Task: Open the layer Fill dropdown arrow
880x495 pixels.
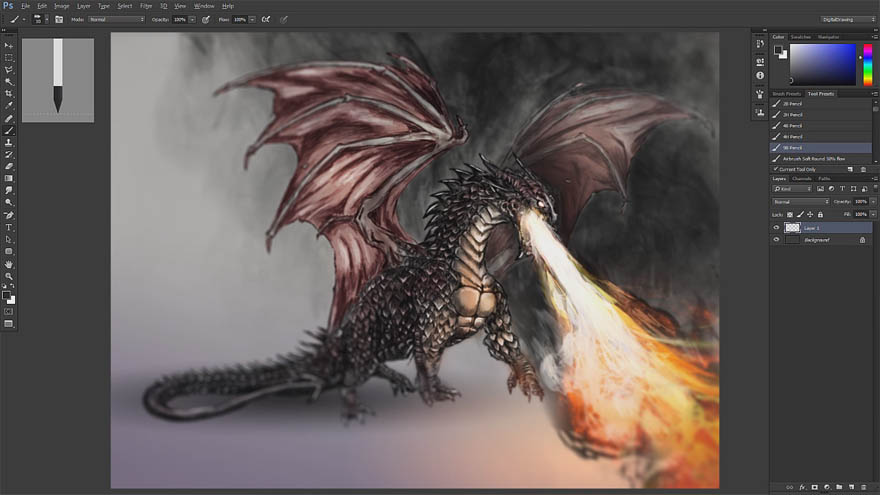Action: pos(873,214)
